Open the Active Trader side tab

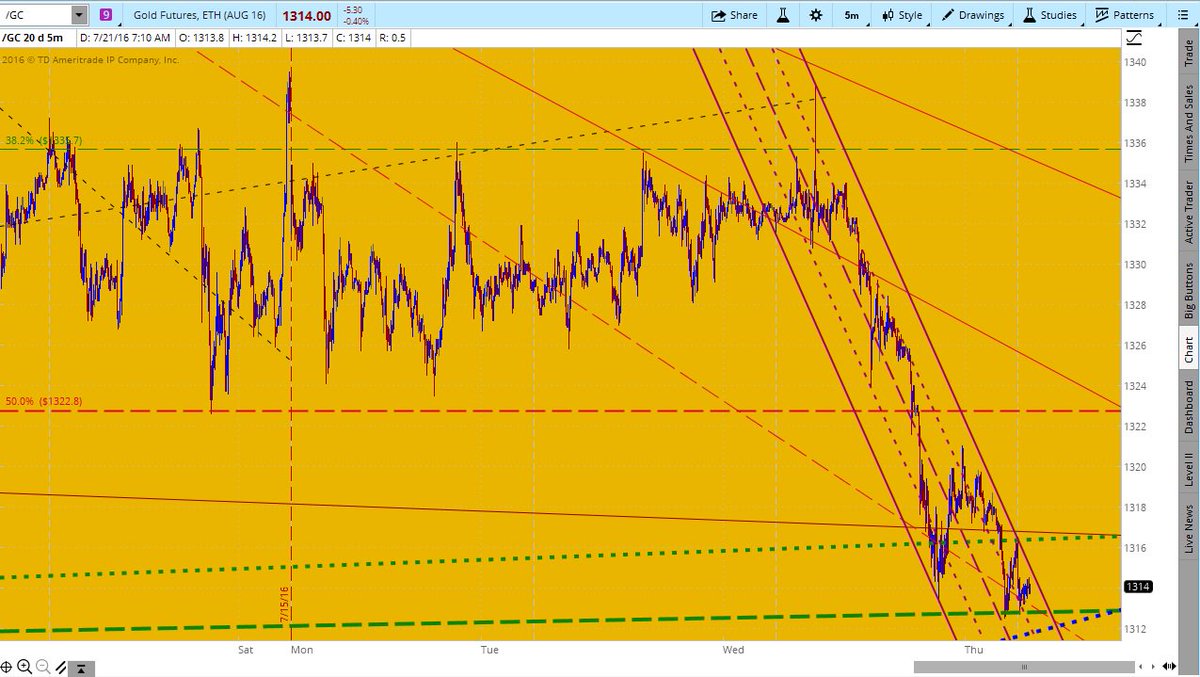(1188, 211)
